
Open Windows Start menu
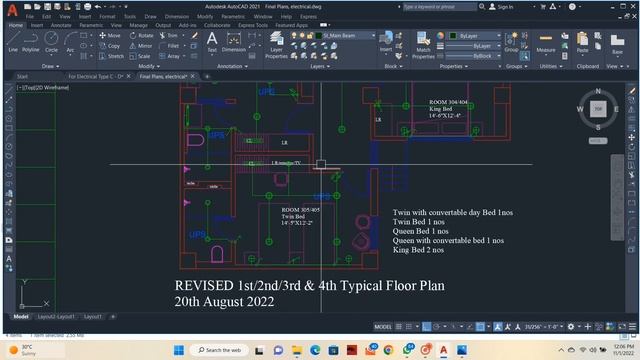179,350
